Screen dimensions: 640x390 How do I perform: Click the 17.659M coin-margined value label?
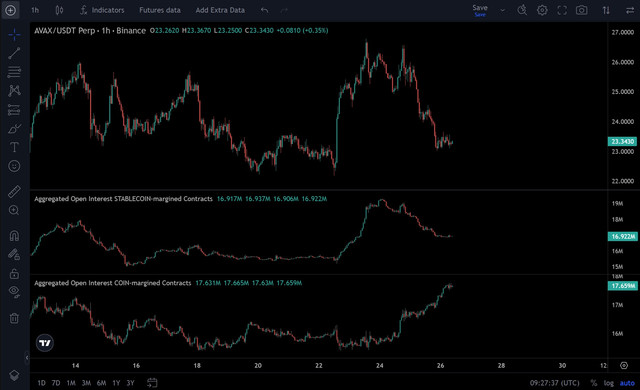pyautogui.click(x=622, y=286)
